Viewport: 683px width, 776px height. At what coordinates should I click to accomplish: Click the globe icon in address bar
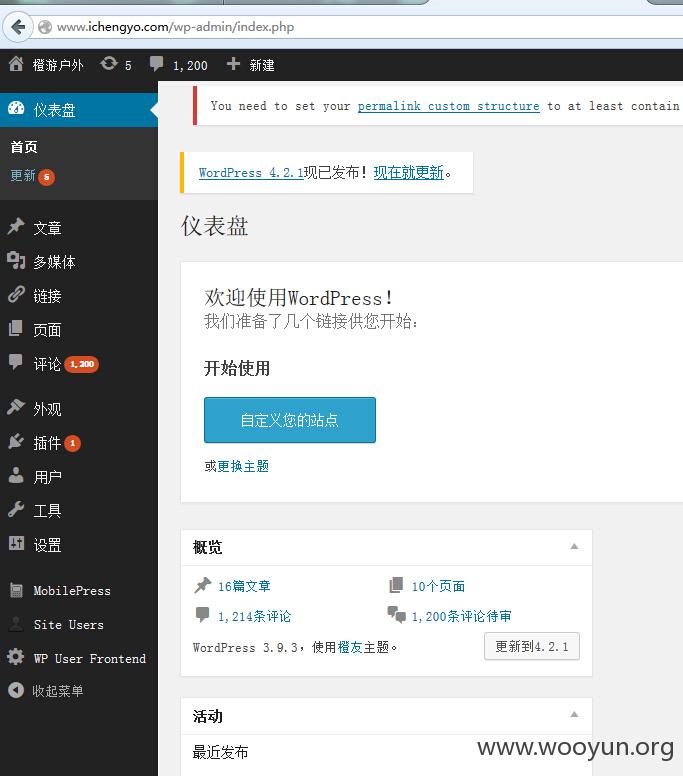45,27
